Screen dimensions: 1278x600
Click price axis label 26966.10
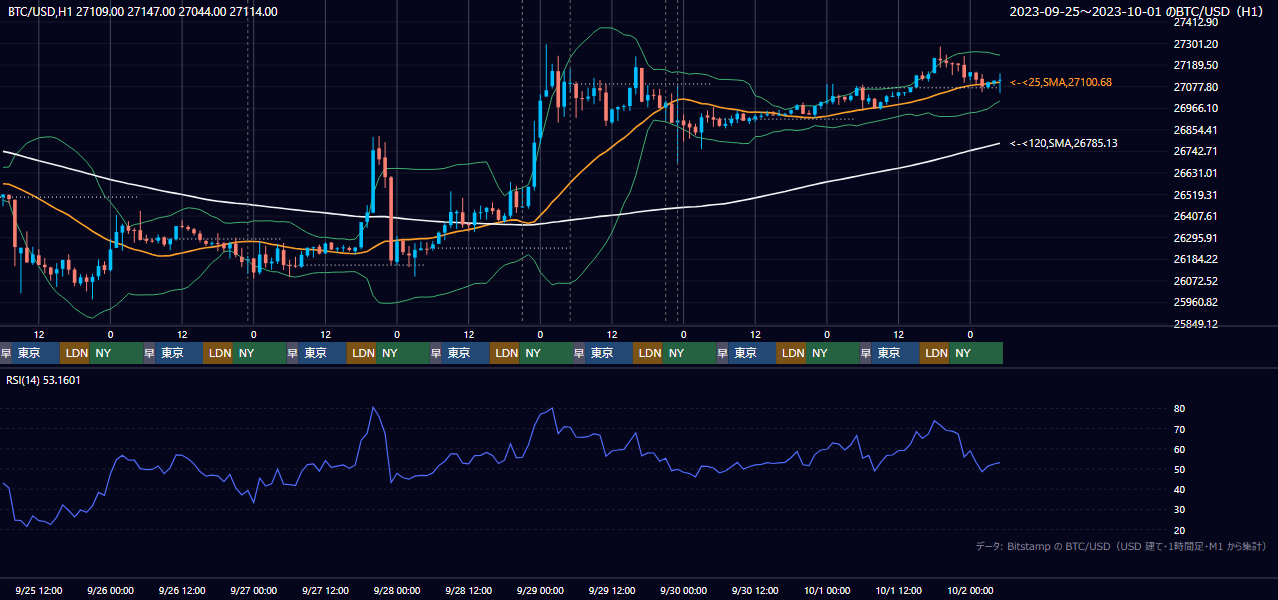[1195, 108]
